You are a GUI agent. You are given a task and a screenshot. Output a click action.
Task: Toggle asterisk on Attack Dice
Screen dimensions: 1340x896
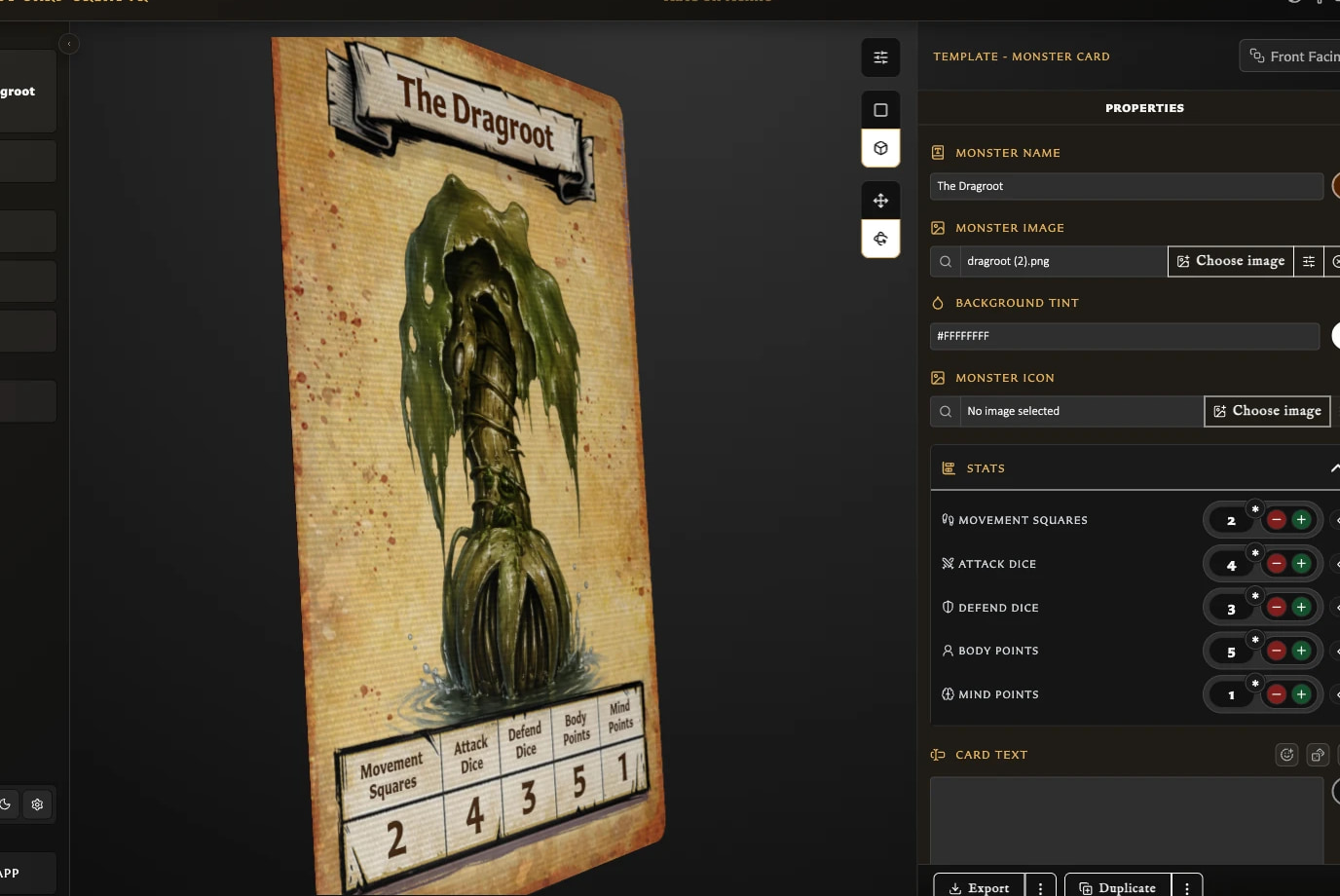[1255, 553]
